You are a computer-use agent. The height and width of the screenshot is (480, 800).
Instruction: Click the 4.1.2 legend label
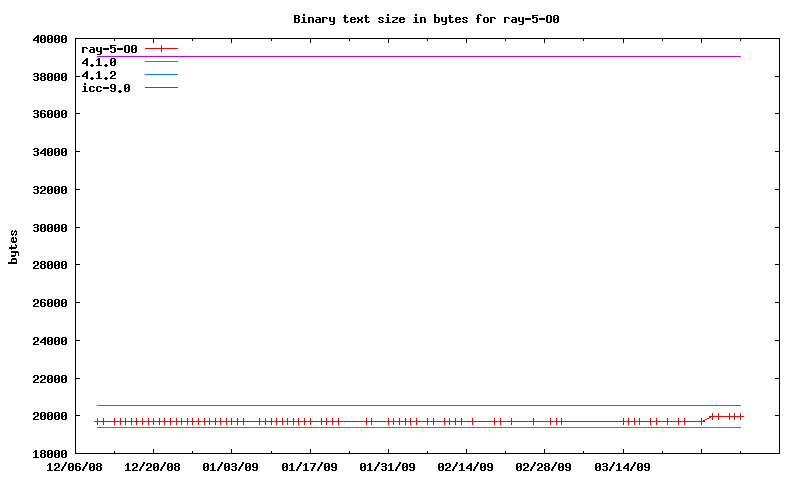pos(99,75)
